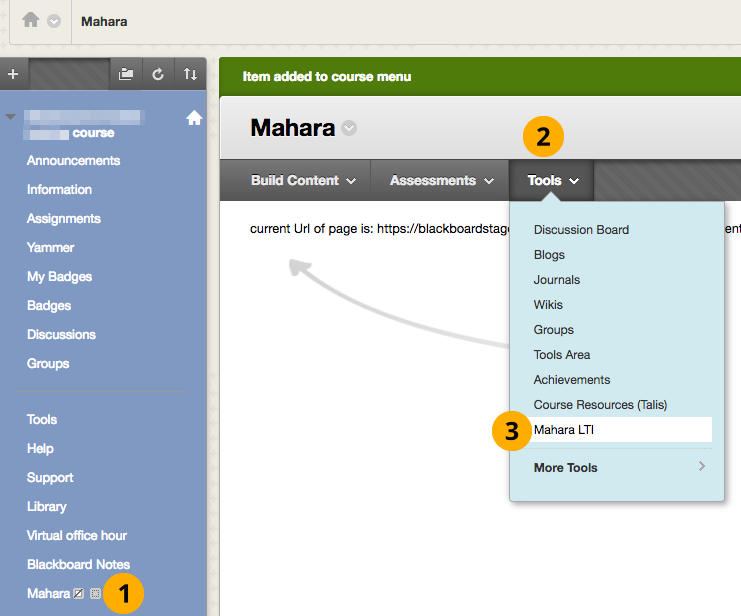Expand More Tools submenu

point(619,467)
